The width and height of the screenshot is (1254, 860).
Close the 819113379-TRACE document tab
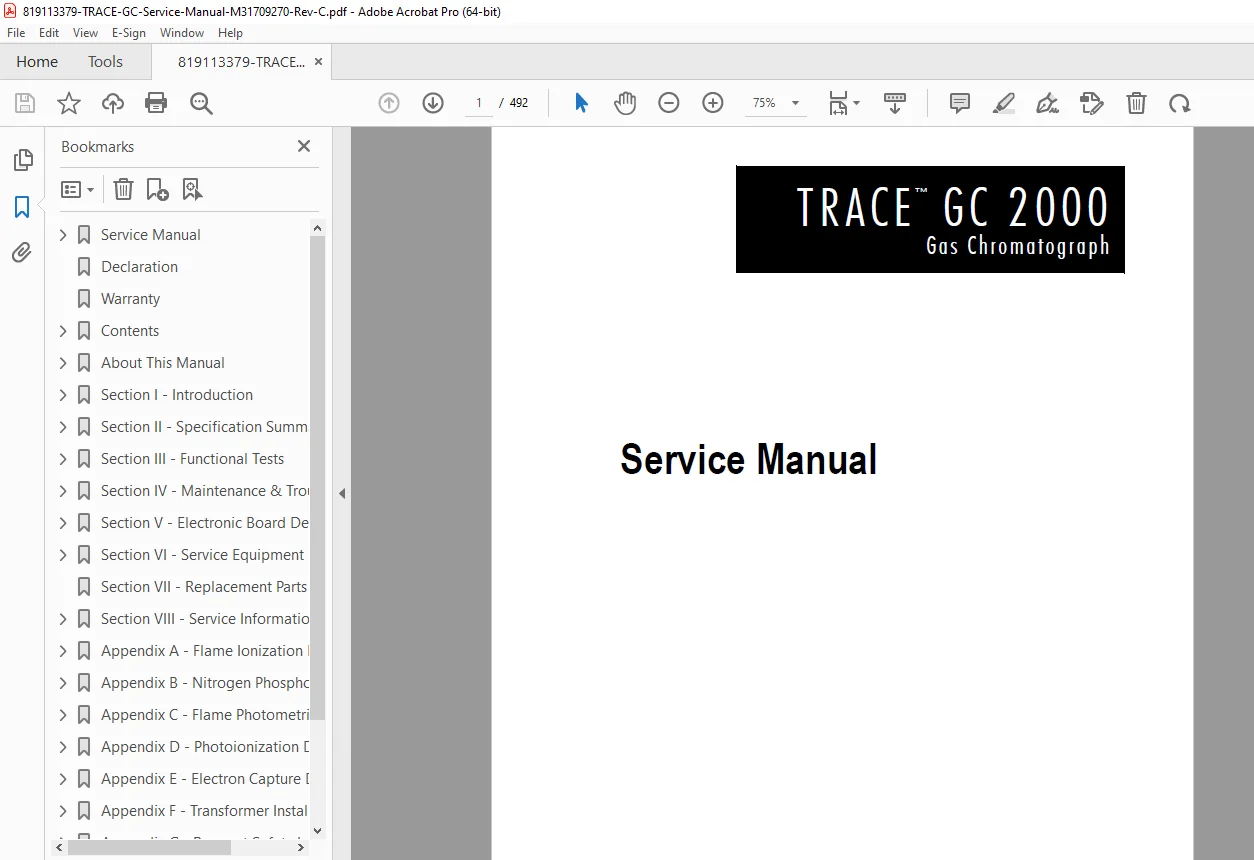coord(318,62)
